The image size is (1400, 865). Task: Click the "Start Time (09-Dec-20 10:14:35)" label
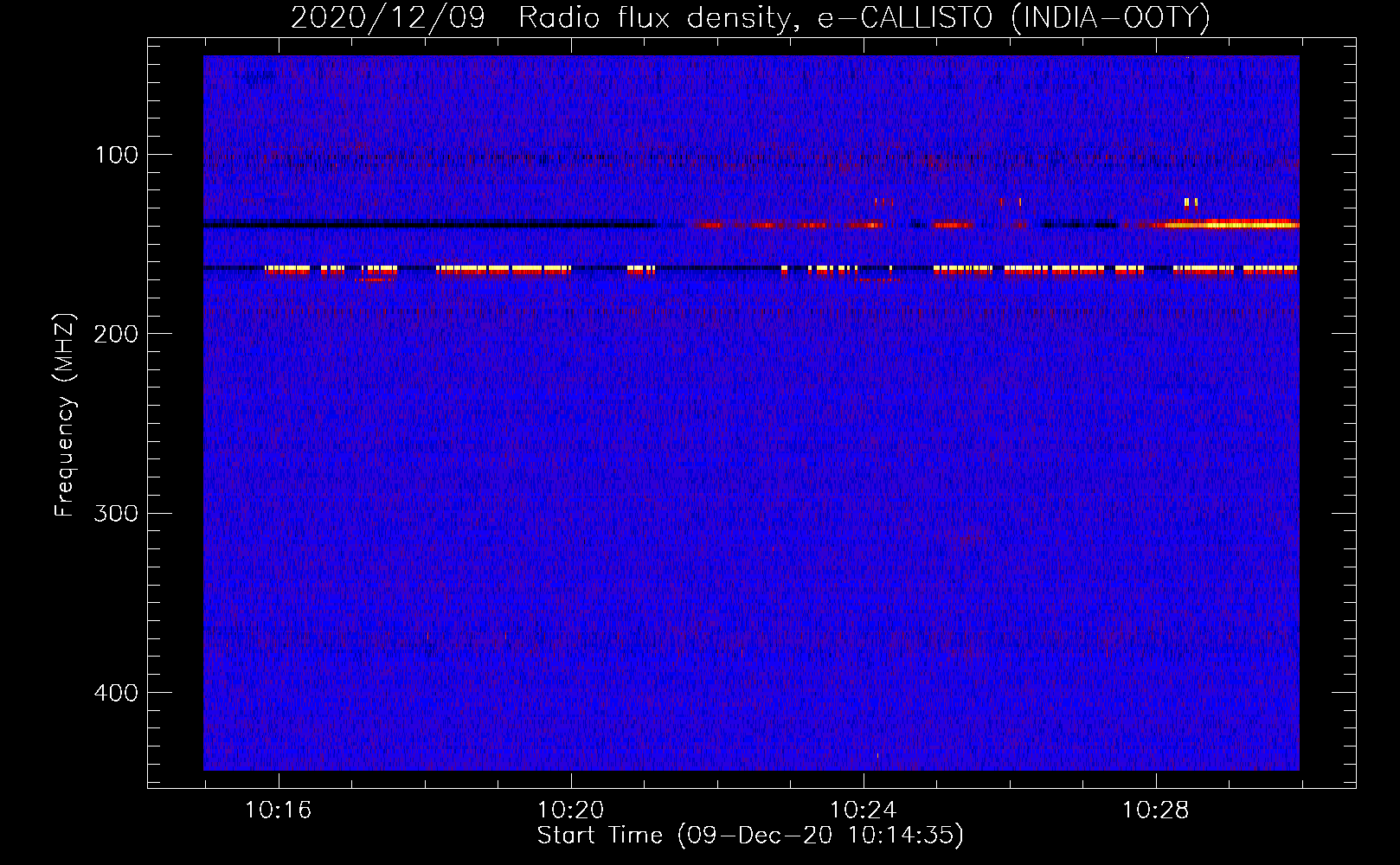(x=749, y=836)
